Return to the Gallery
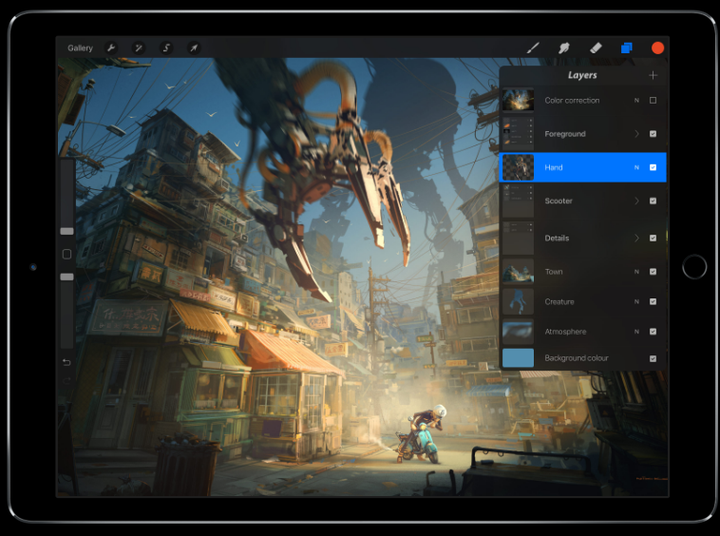Screen dimensions: 720x536 [80, 48]
